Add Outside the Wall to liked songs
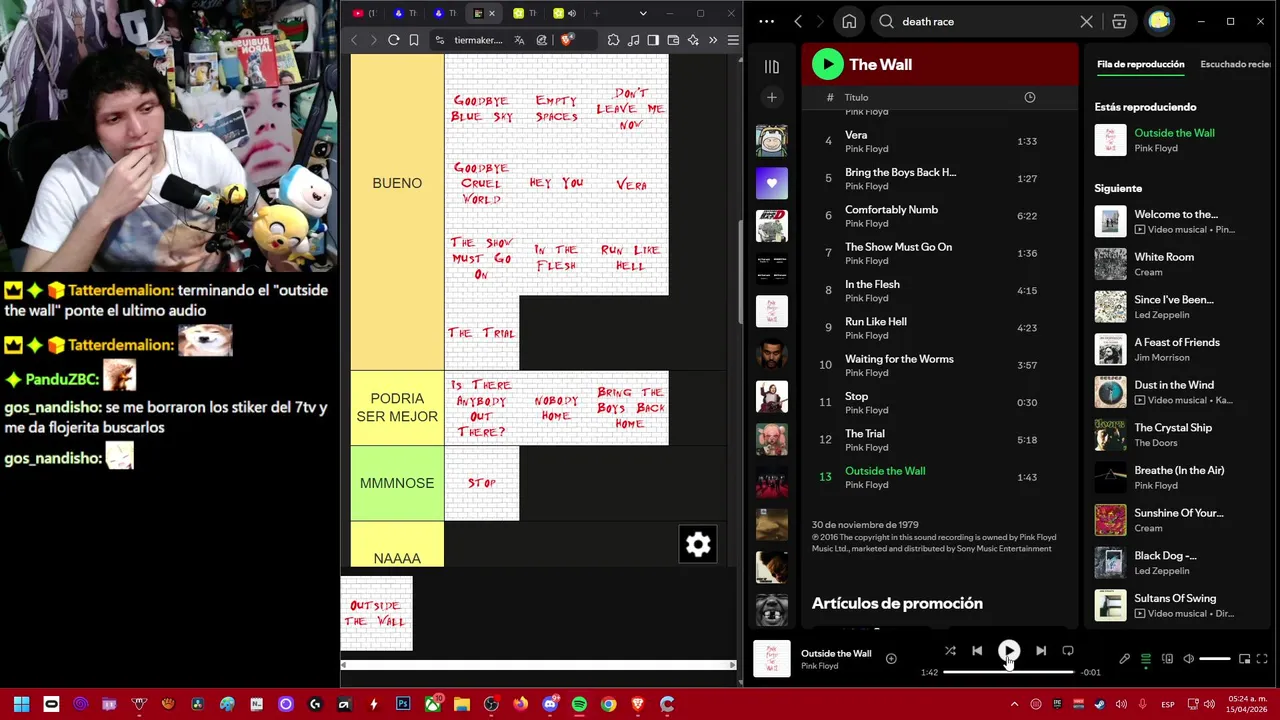This screenshot has height=720, width=1280. coord(891,659)
